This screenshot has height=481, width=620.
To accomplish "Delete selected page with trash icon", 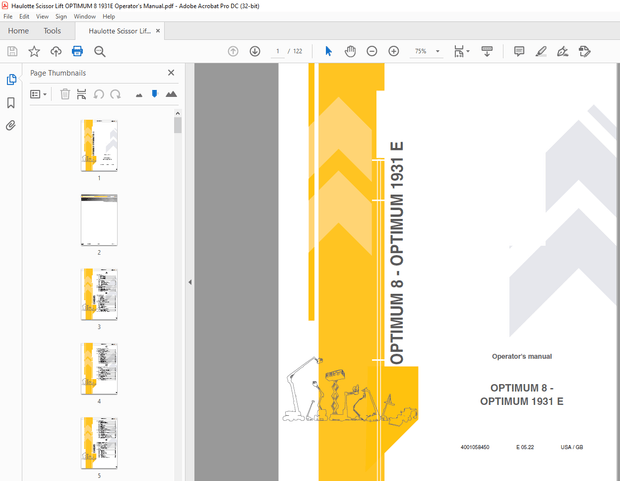I will 65,94.
